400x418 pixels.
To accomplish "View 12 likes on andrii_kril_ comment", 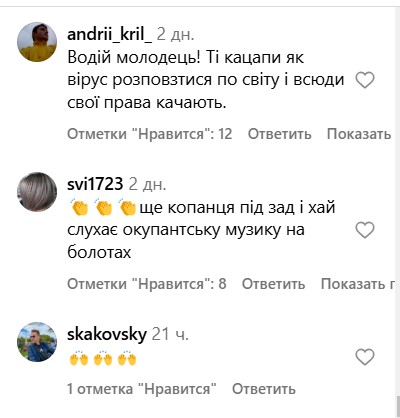I will tap(150, 134).
